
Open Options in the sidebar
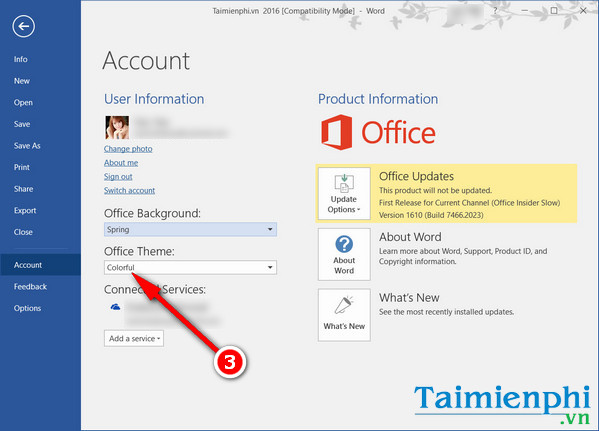tap(28, 308)
